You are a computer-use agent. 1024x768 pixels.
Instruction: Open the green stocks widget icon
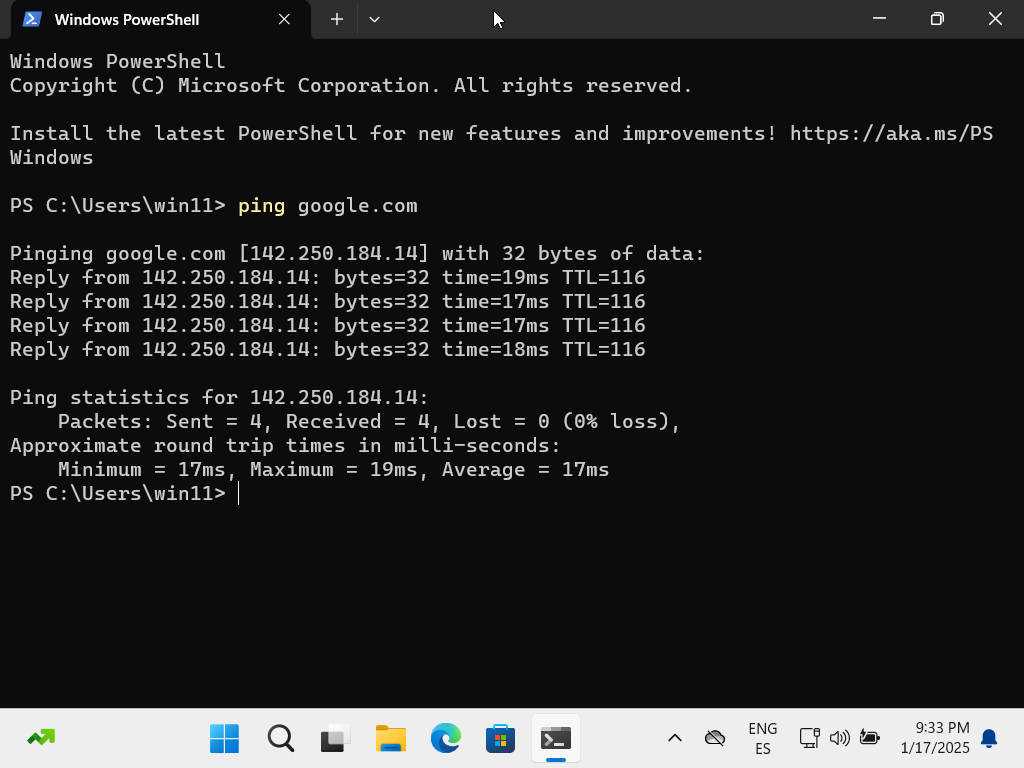click(41, 738)
